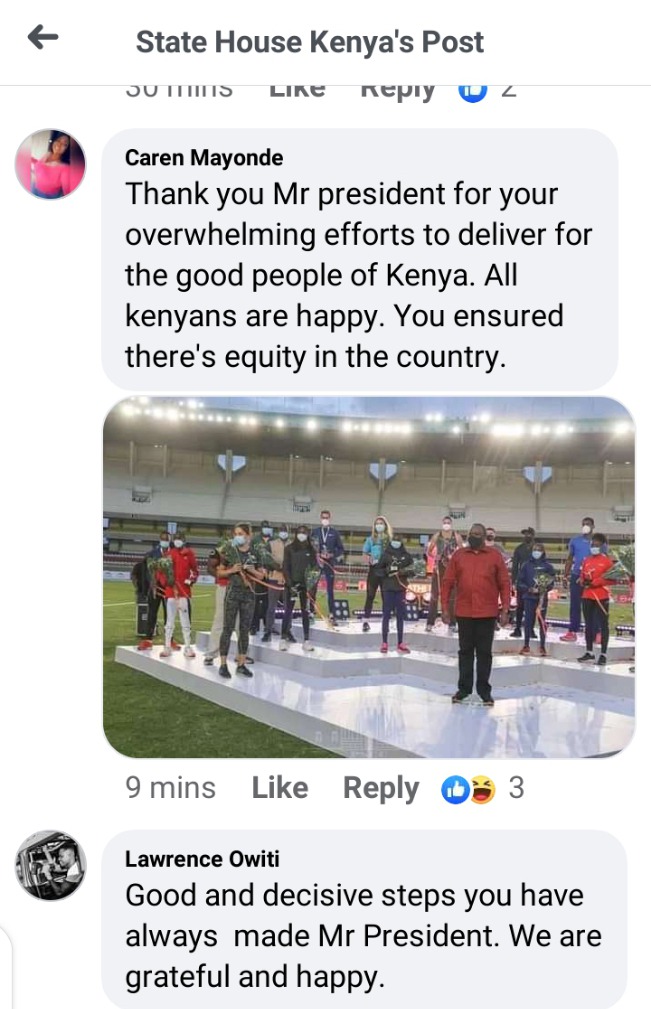View the reaction count of 3
Viewport: 651px width, 1009px height.
(x=517, y=788)
